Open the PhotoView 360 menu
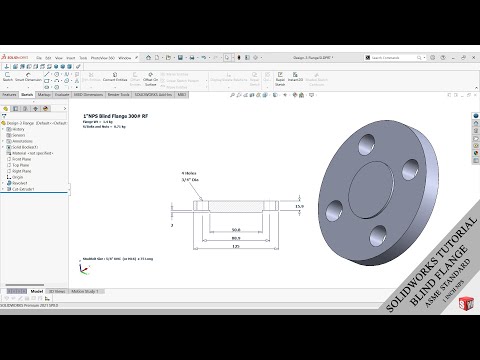The height and width of the screenshot is (360, 480). (103, 58)
